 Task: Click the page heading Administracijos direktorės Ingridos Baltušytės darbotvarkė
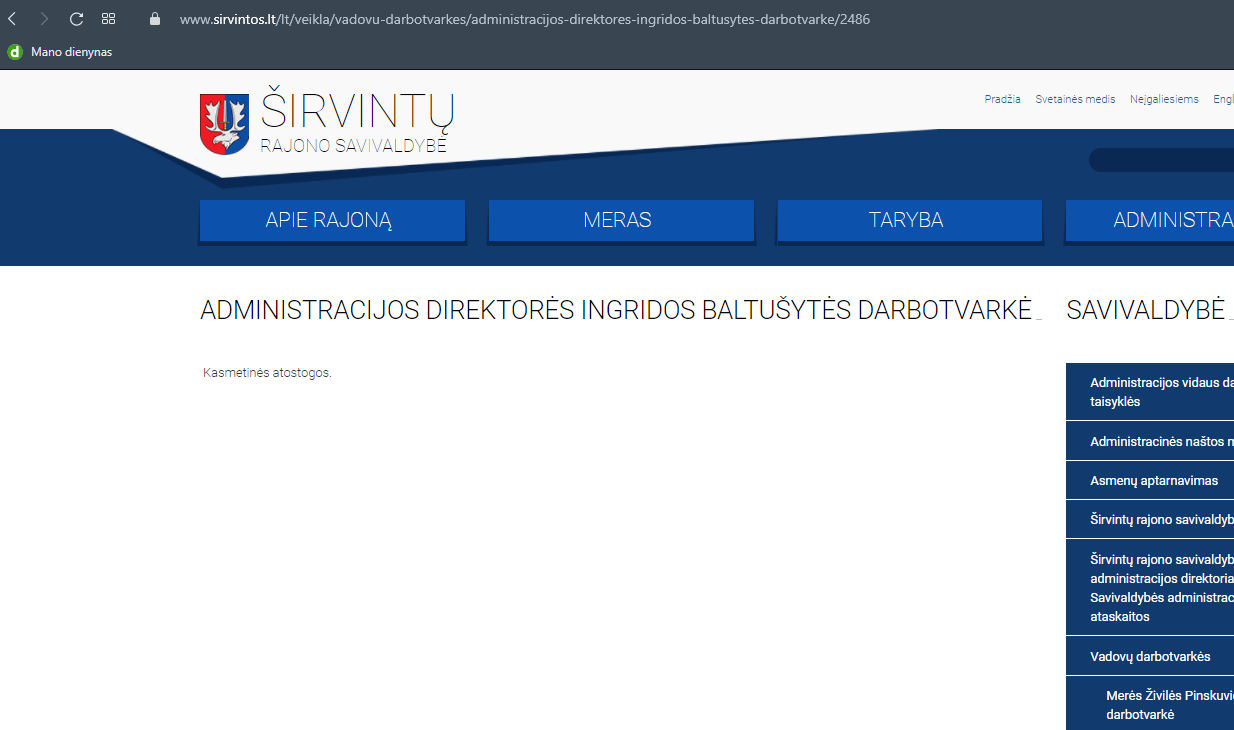[616, 311]
